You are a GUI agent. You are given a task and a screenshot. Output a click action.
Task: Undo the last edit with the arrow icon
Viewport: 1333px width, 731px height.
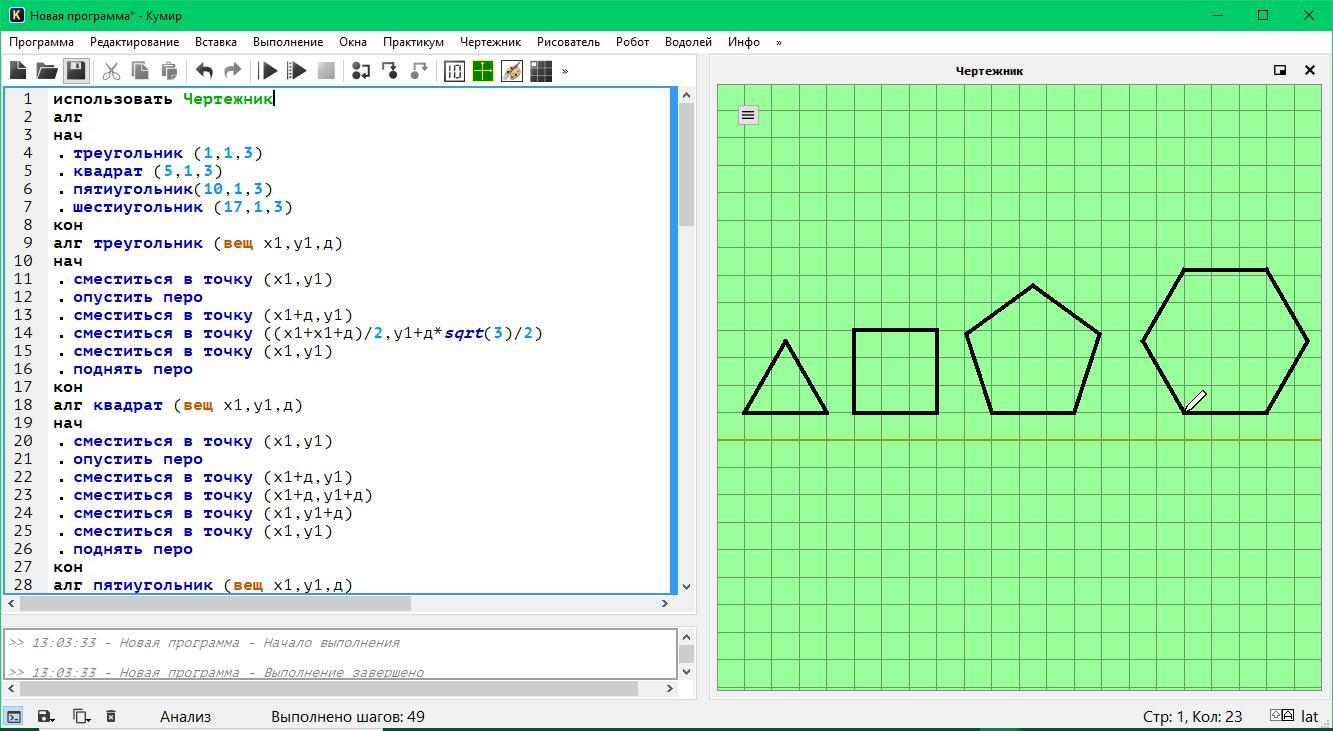tap(204, 71)
